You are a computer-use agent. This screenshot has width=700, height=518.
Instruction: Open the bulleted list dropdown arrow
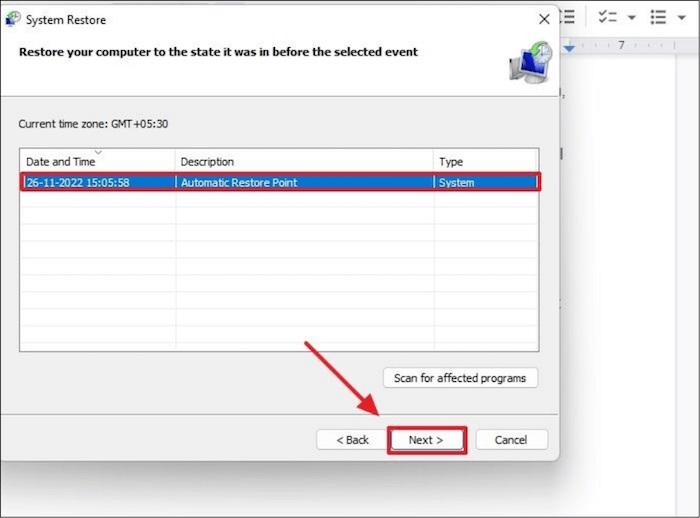pos(681,17)
